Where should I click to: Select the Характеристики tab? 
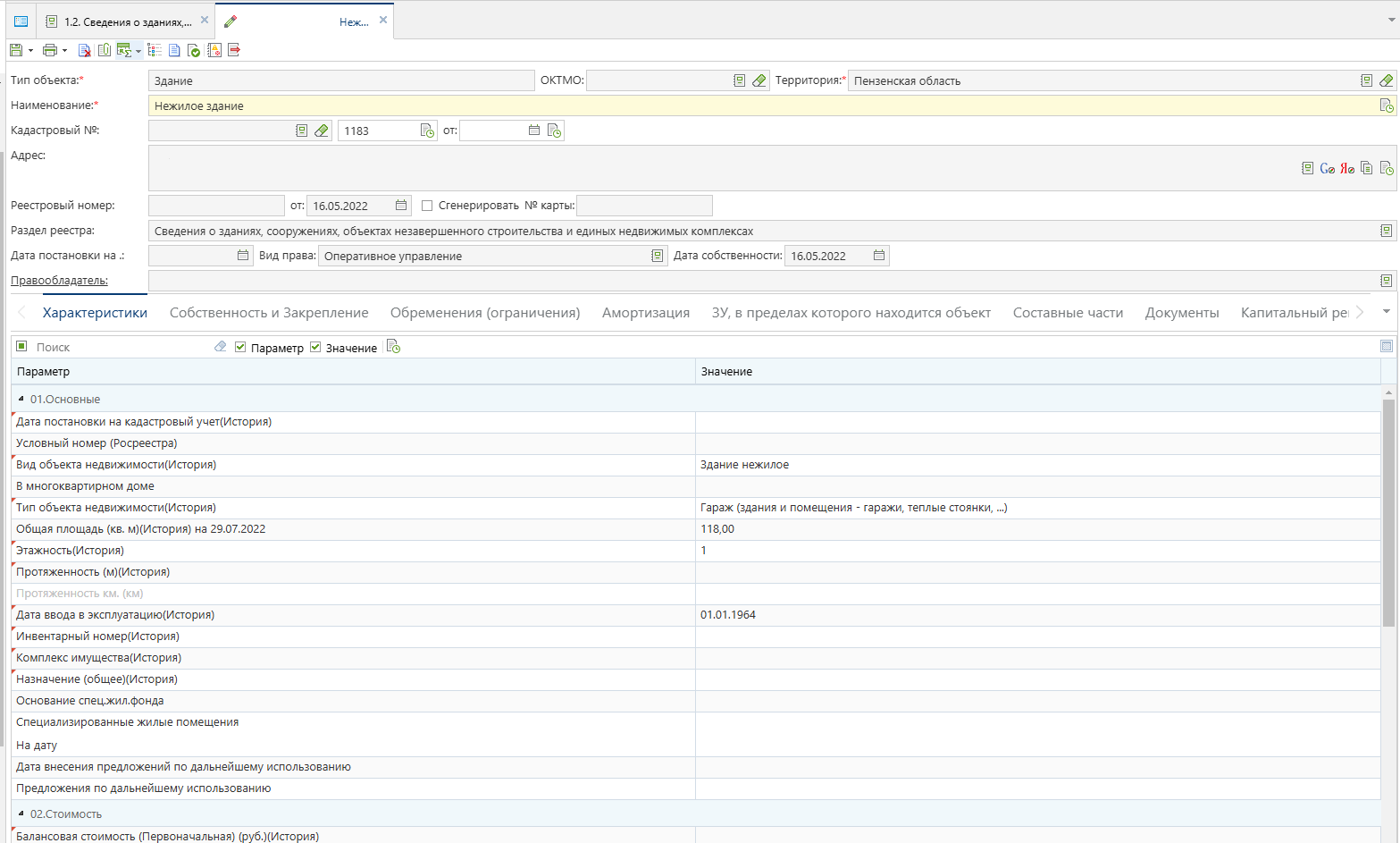click(x=95, y=313)
